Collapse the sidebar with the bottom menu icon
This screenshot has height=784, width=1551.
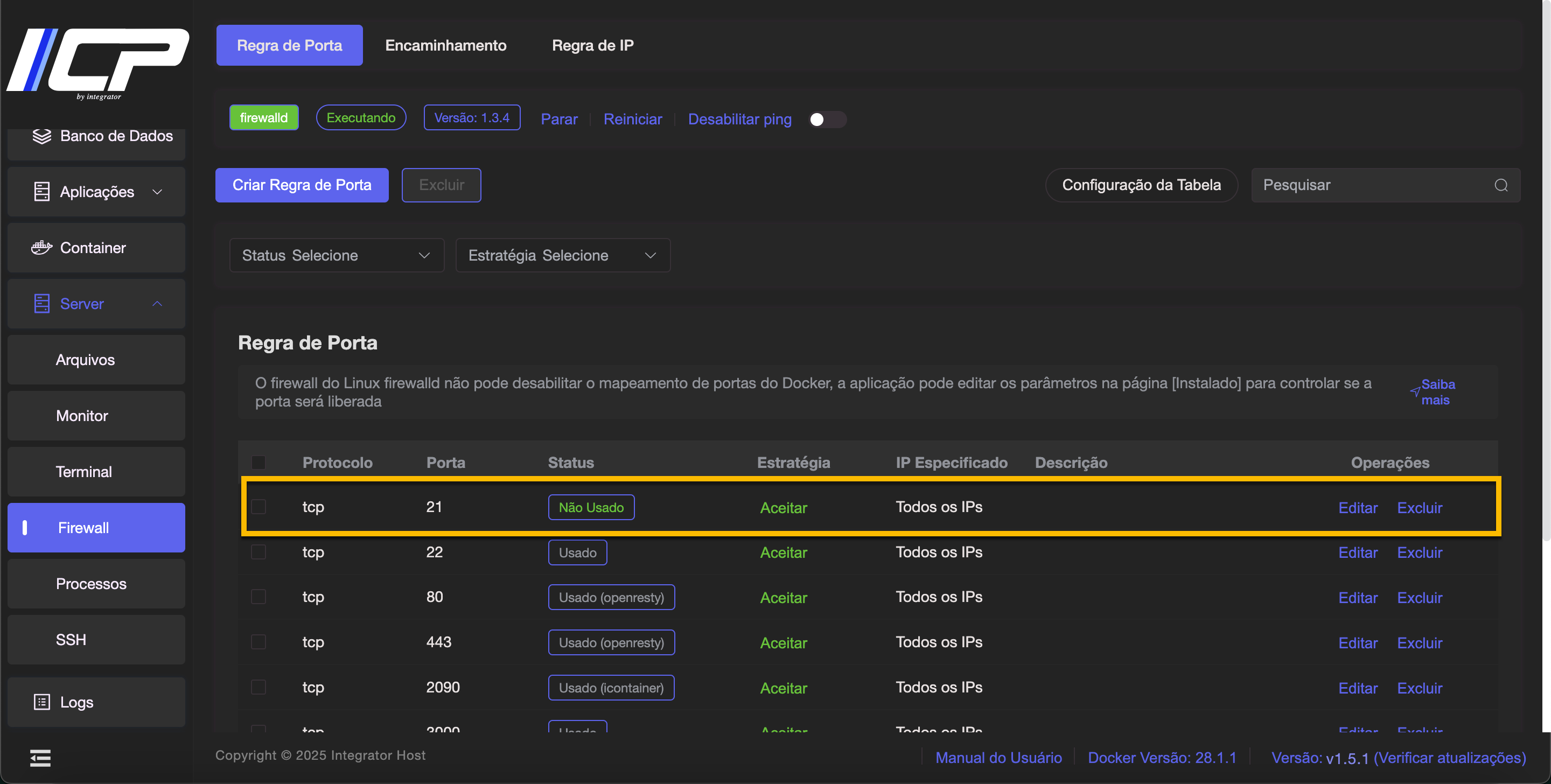point(40,758)
